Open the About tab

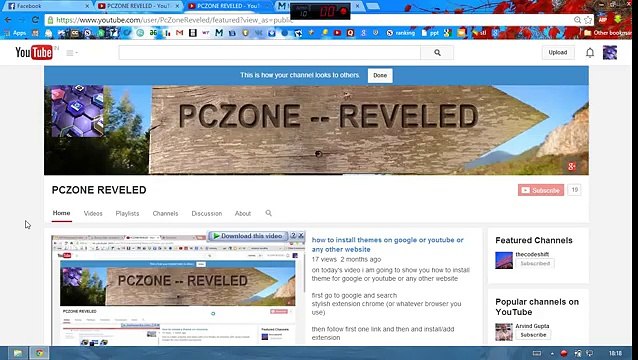pyautogui.click(x=243, y=213)
